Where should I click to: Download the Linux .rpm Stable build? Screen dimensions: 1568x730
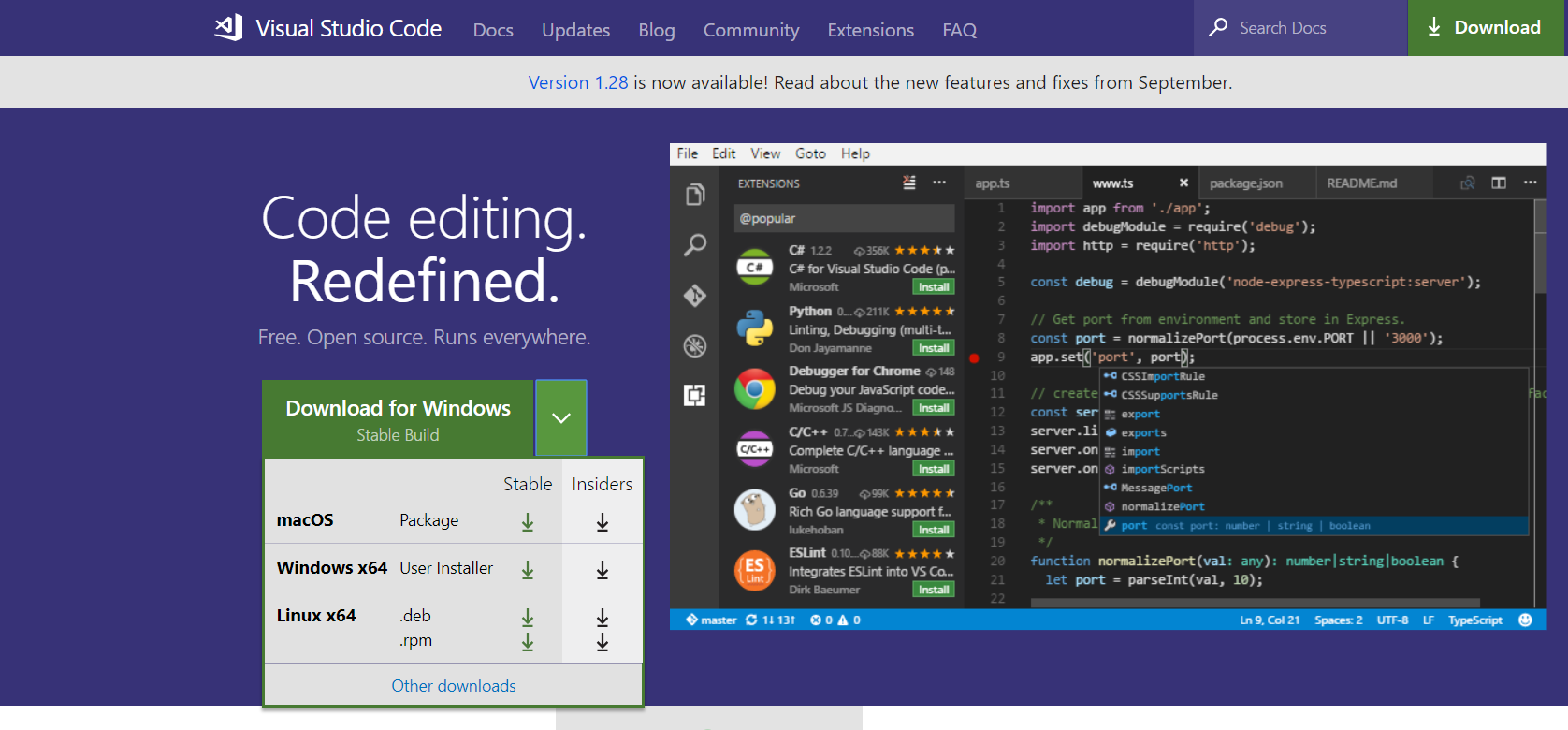528,642
